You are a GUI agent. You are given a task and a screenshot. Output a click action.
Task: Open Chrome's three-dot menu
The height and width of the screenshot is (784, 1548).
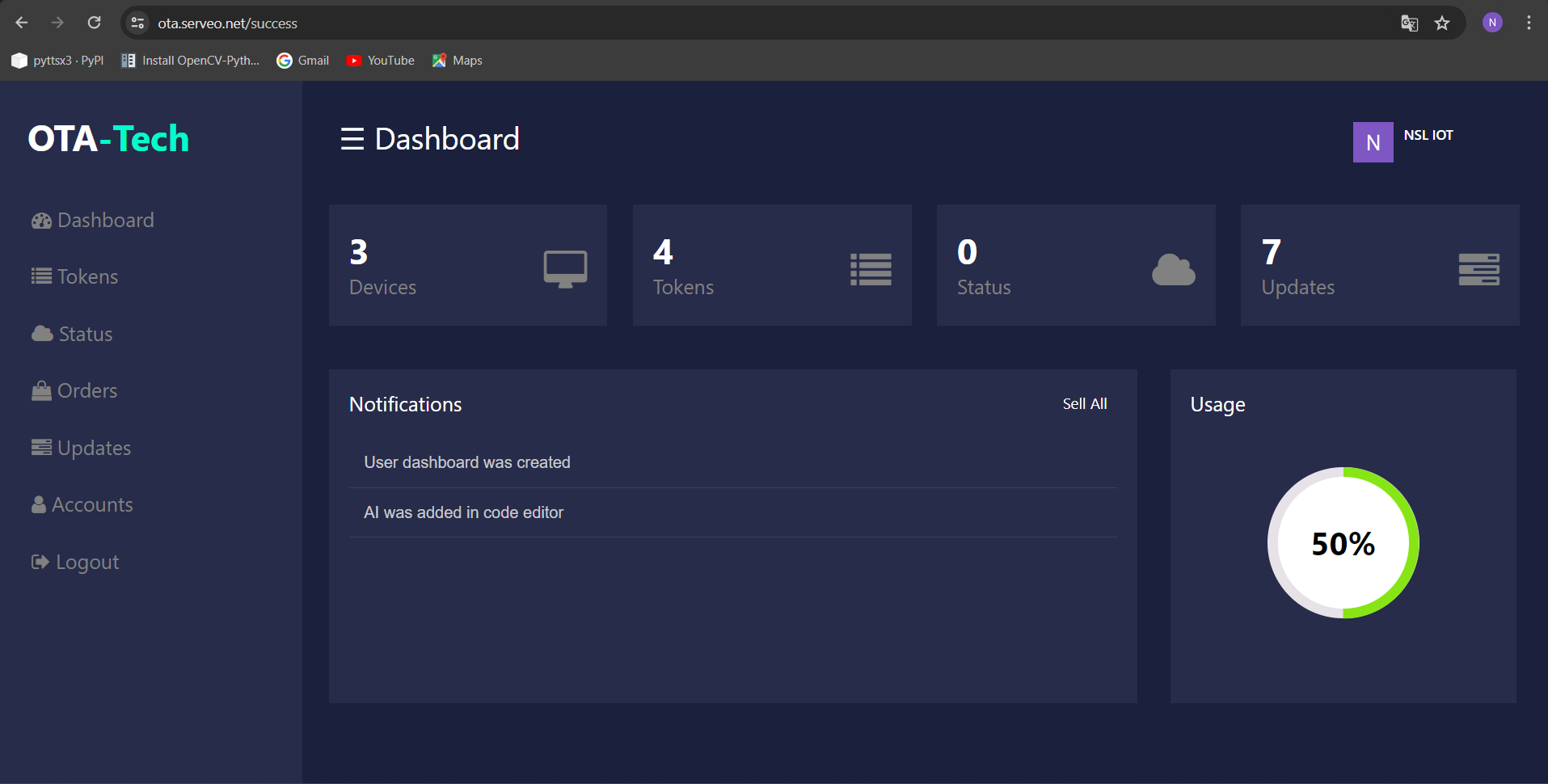click(x=1528, y=23)
